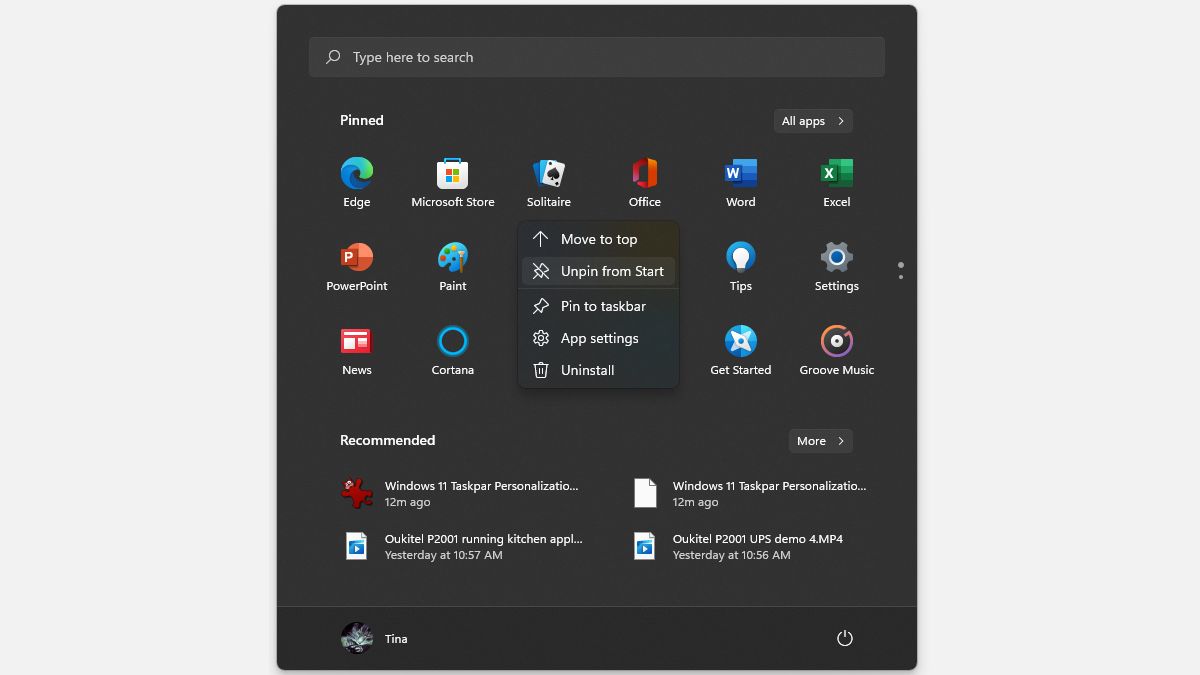1200x675 pixels.
Task: Open App settings from context menu
Action: [598, 338]
